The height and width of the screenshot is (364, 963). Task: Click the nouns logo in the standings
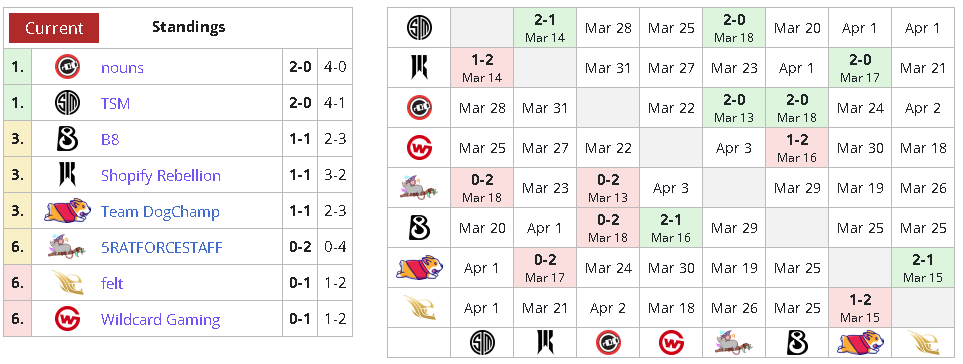pyautogui.click(x=67, y=67)
